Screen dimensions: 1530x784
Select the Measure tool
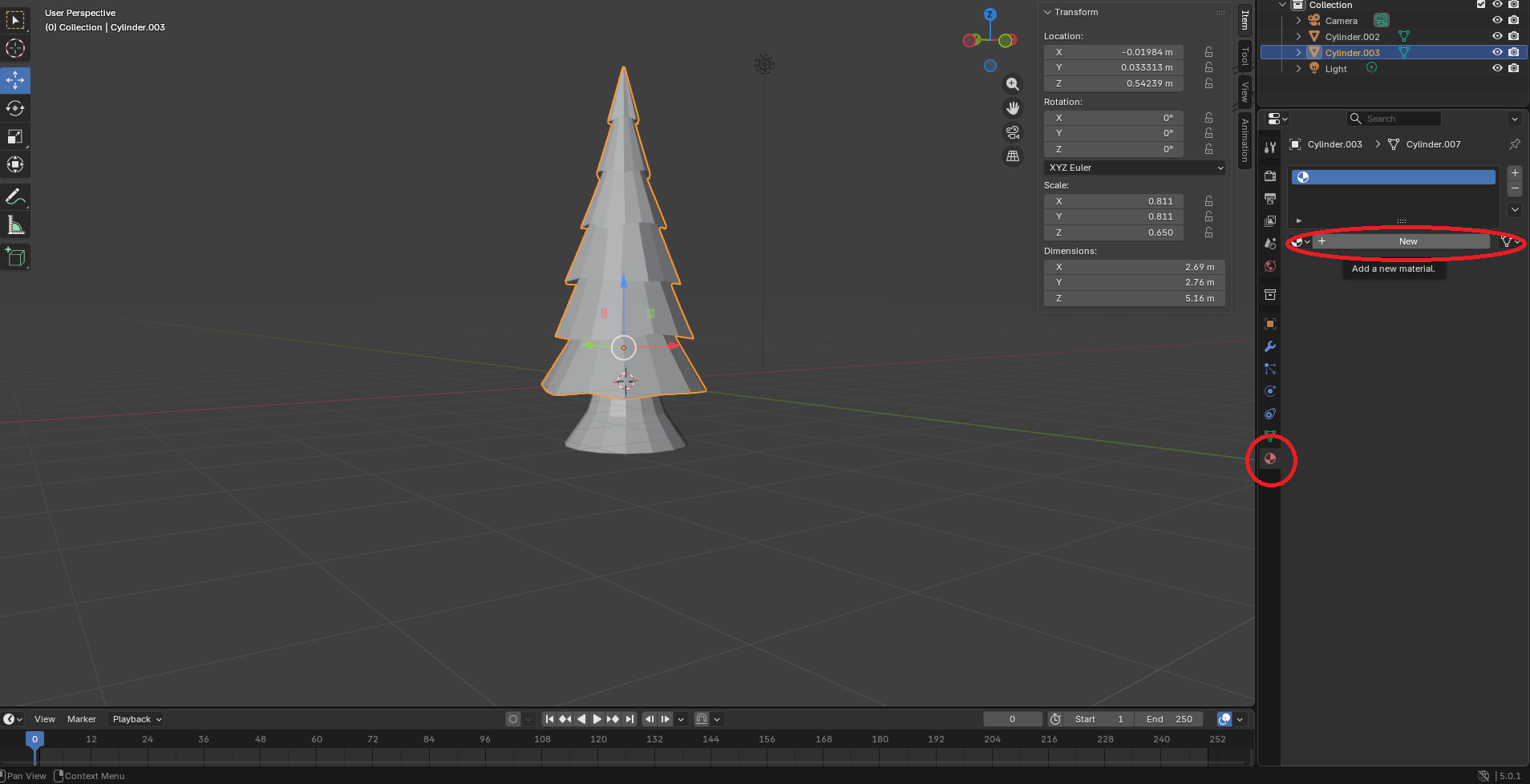click(x=15, y=225)
